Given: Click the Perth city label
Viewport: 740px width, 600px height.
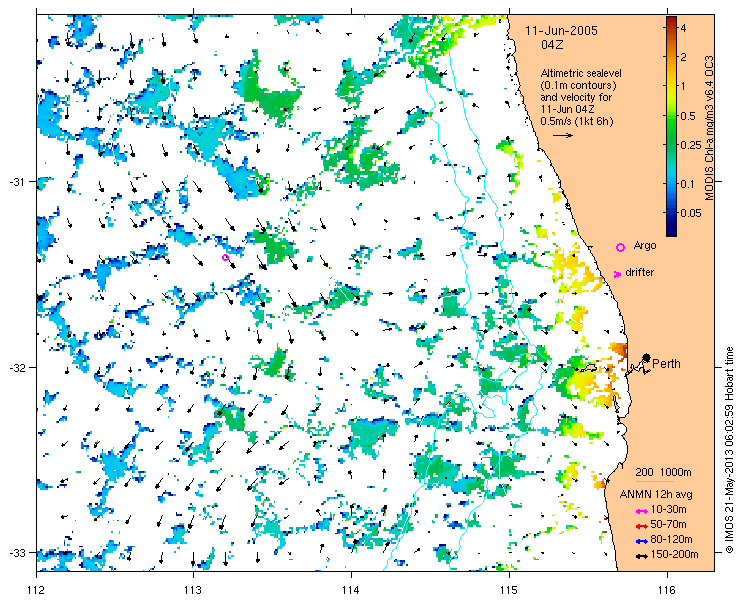Looking at the screenshot, I should point(666,363).
